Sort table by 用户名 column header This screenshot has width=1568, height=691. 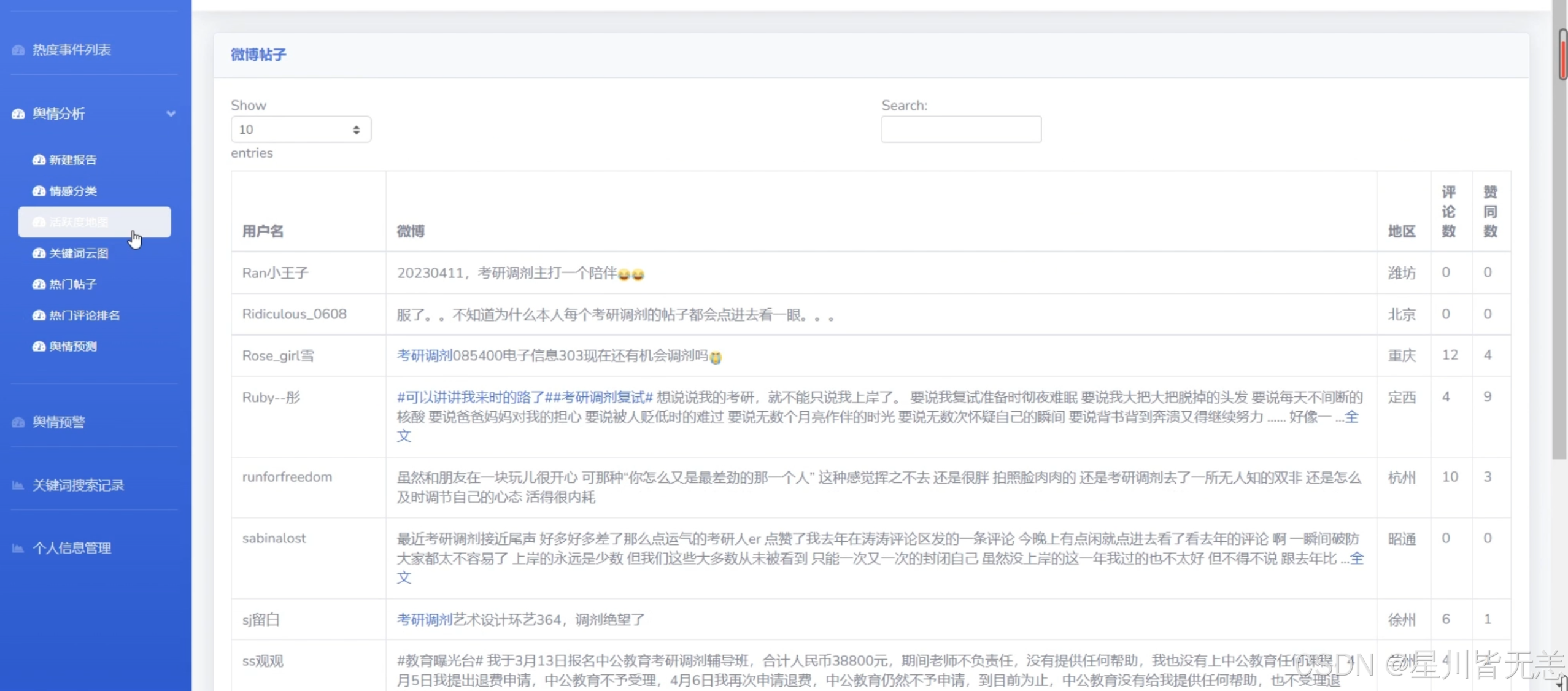click(x=263, y=231)
